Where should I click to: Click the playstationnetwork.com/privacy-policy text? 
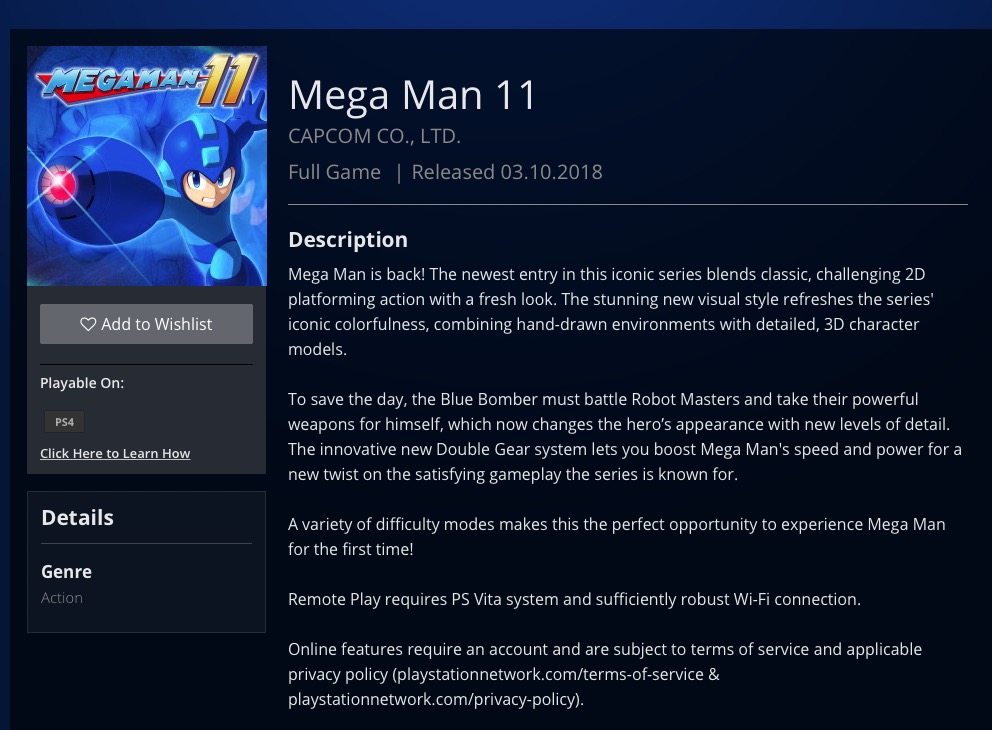point(433,700)
